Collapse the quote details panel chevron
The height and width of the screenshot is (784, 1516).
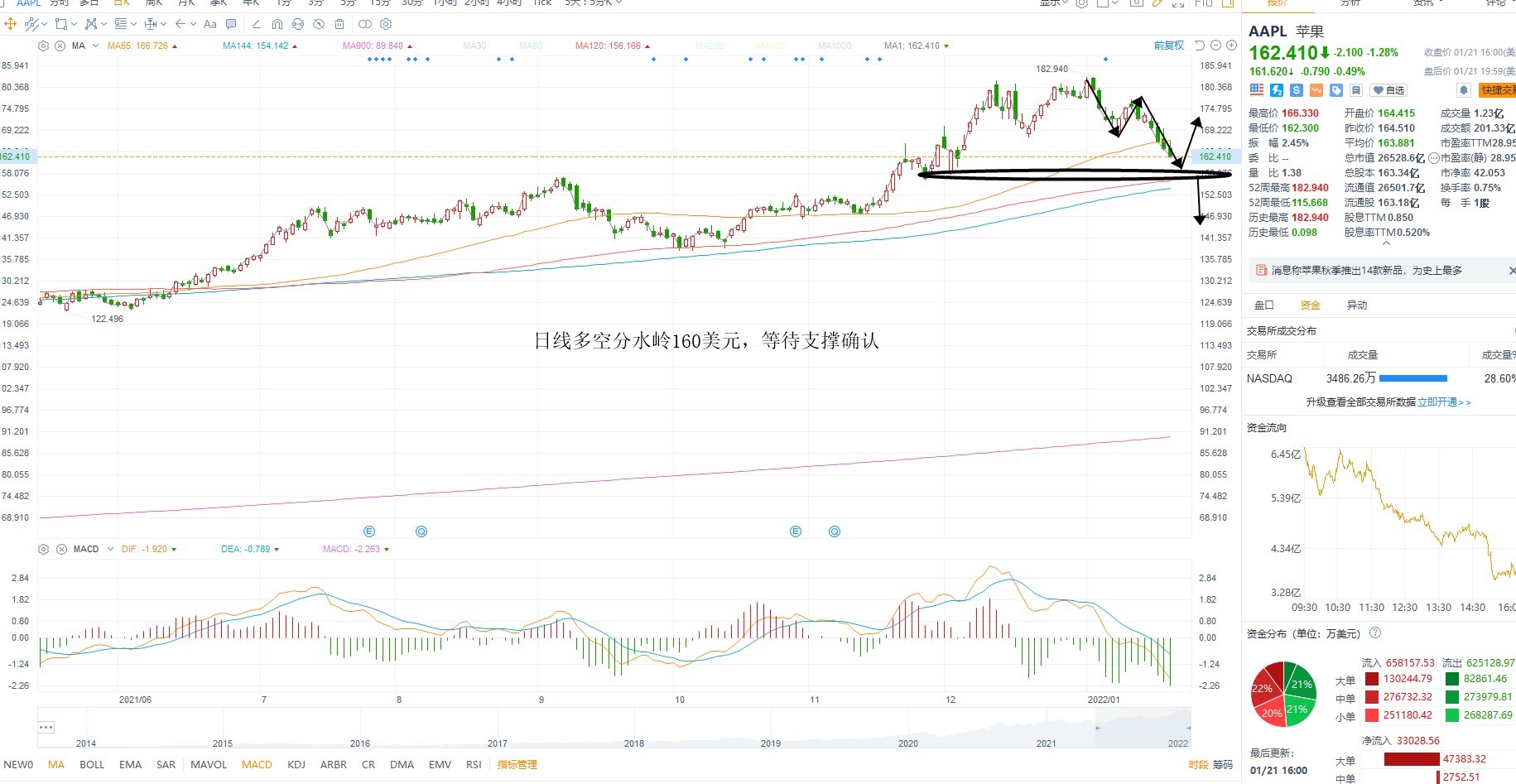click(x=1387, y=243)
